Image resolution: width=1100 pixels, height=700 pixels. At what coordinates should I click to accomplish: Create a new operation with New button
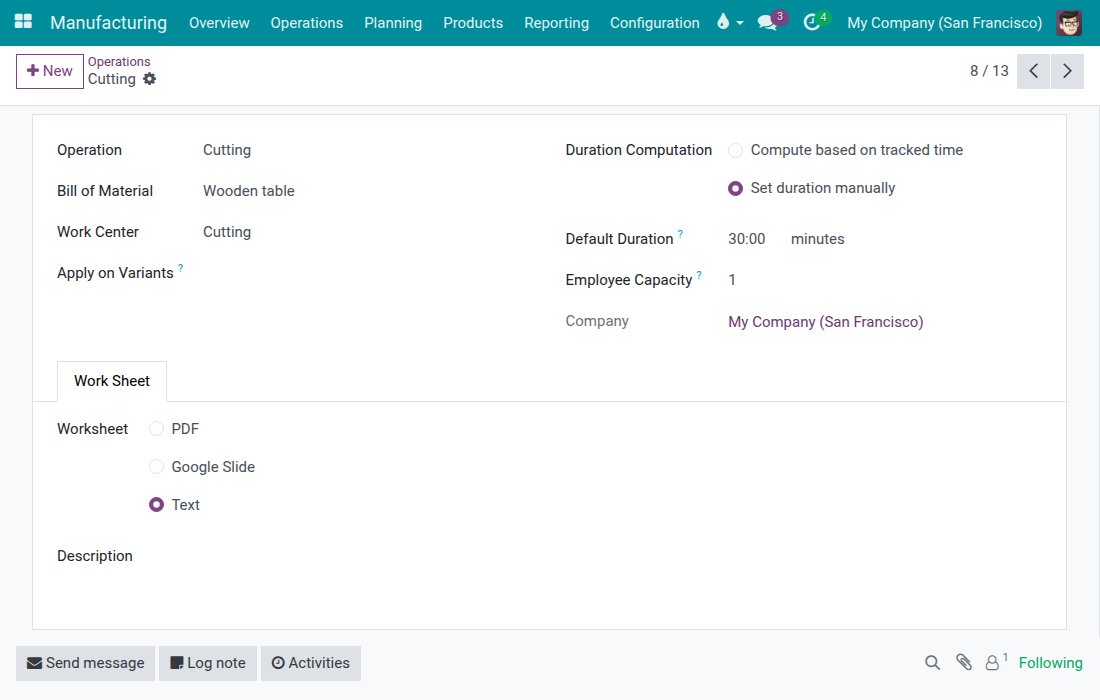pos(50,71)
